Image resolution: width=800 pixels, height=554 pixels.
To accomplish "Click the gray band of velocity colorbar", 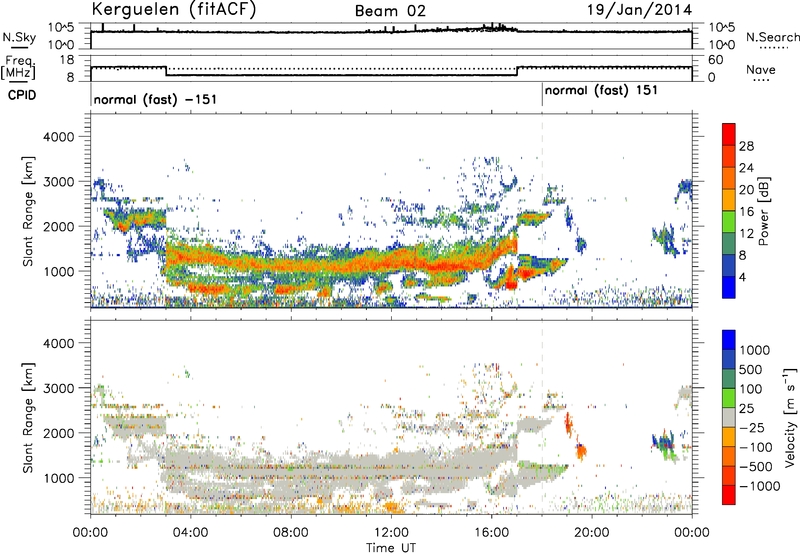I will coord(729,418).
